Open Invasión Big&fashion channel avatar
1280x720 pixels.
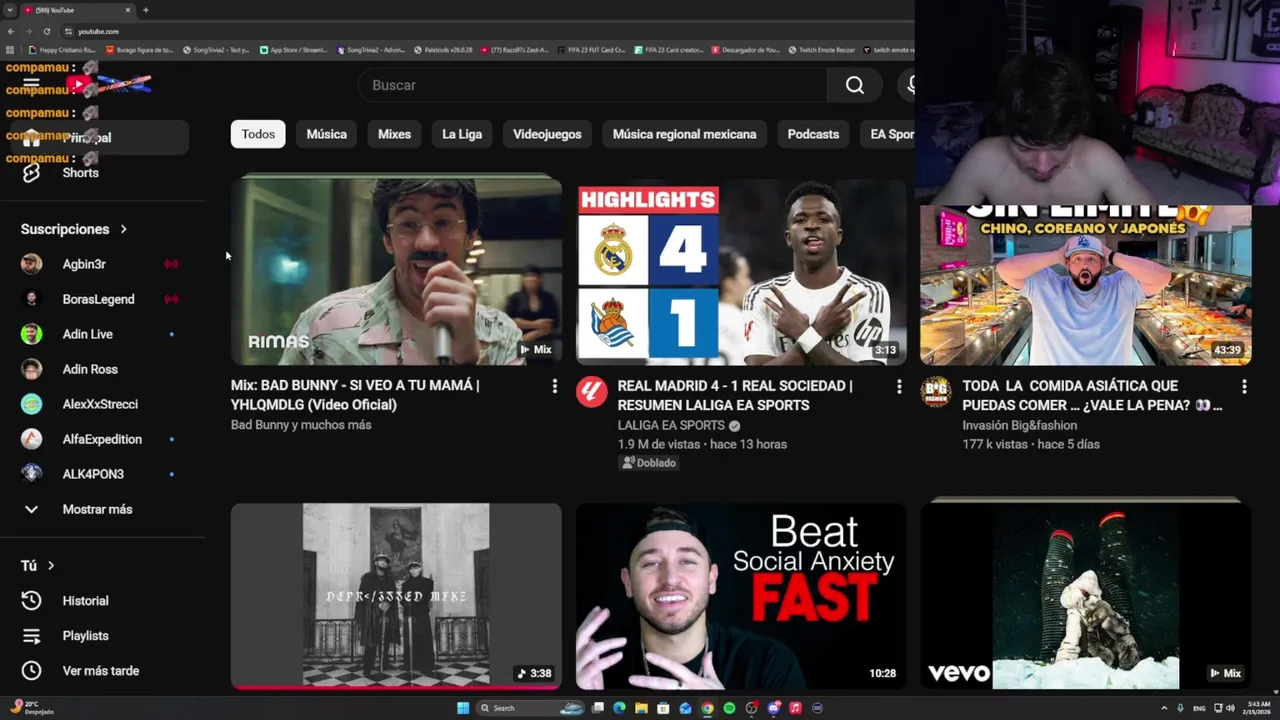tap(936, 392)
